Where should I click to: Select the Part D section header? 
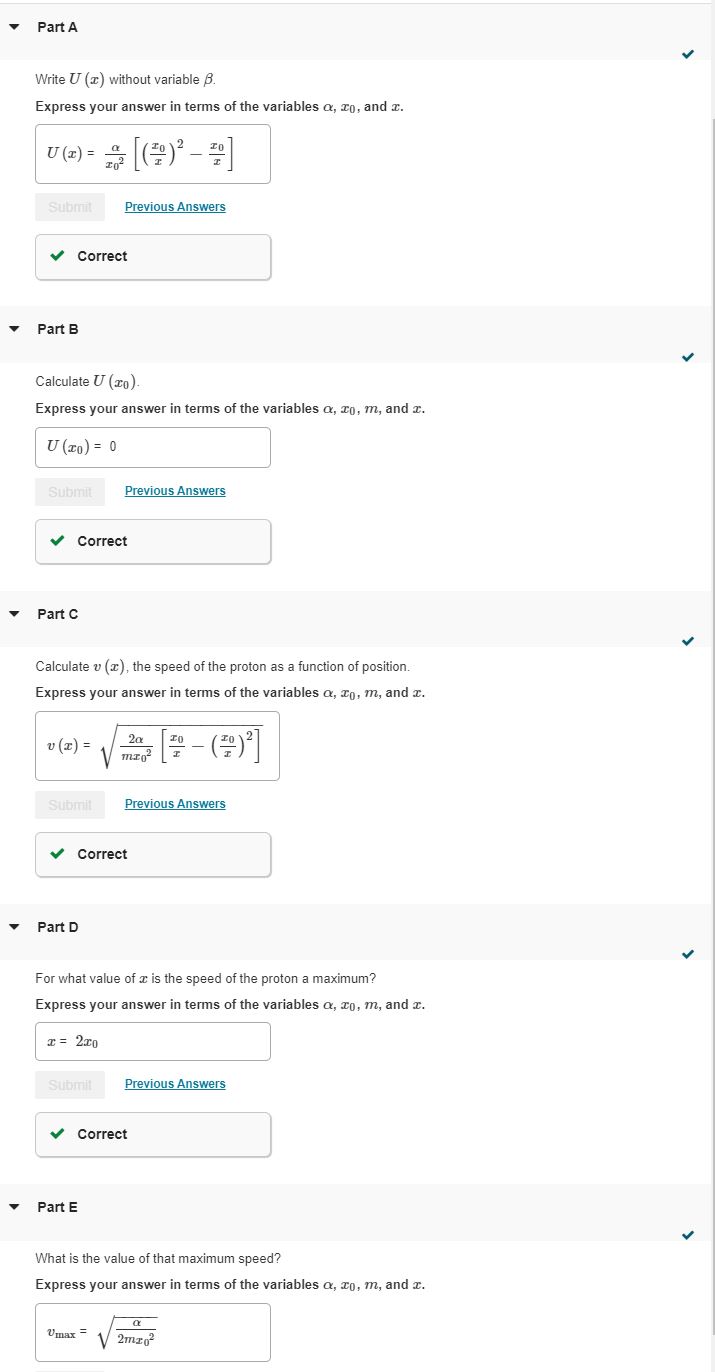coord(57,927)
